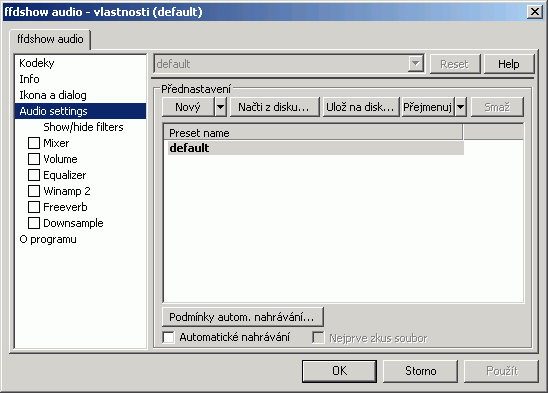Click the Preset name column header

click(313, 133)
